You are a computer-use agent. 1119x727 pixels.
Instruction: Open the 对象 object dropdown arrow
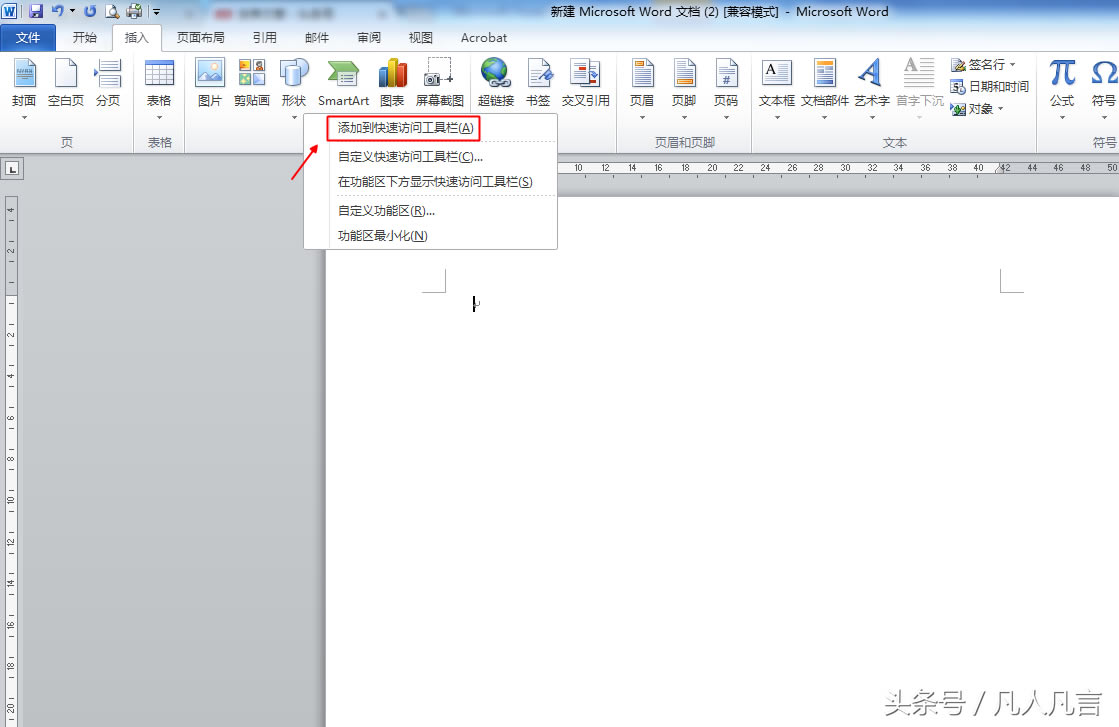[x=1000, y=109]
